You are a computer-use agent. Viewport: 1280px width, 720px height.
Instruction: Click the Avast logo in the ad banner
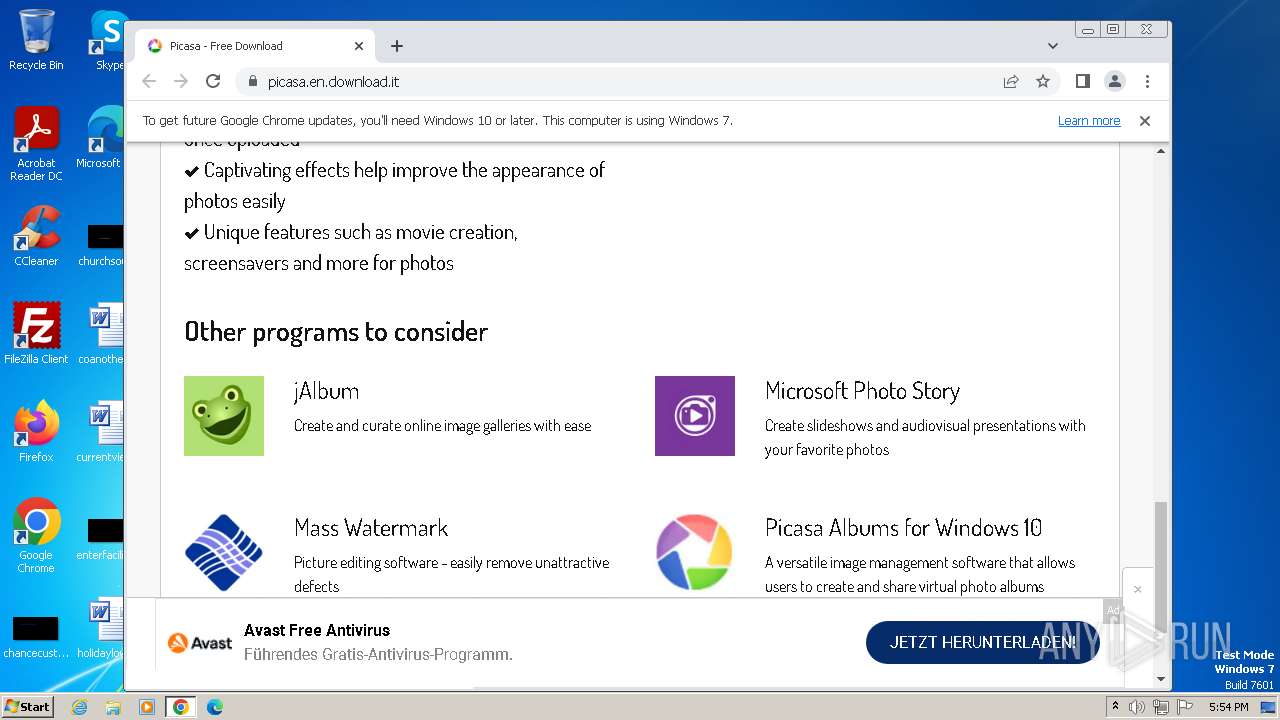200,643
